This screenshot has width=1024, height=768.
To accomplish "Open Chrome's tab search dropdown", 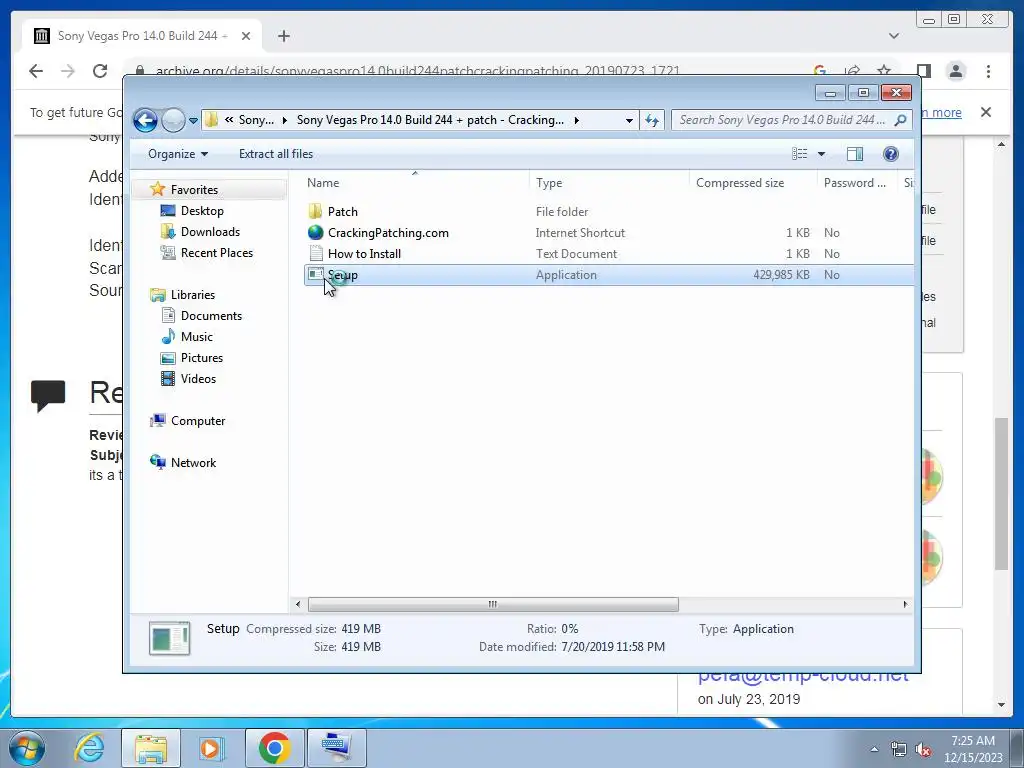I will pyautogui.click(x=893, y=36).
